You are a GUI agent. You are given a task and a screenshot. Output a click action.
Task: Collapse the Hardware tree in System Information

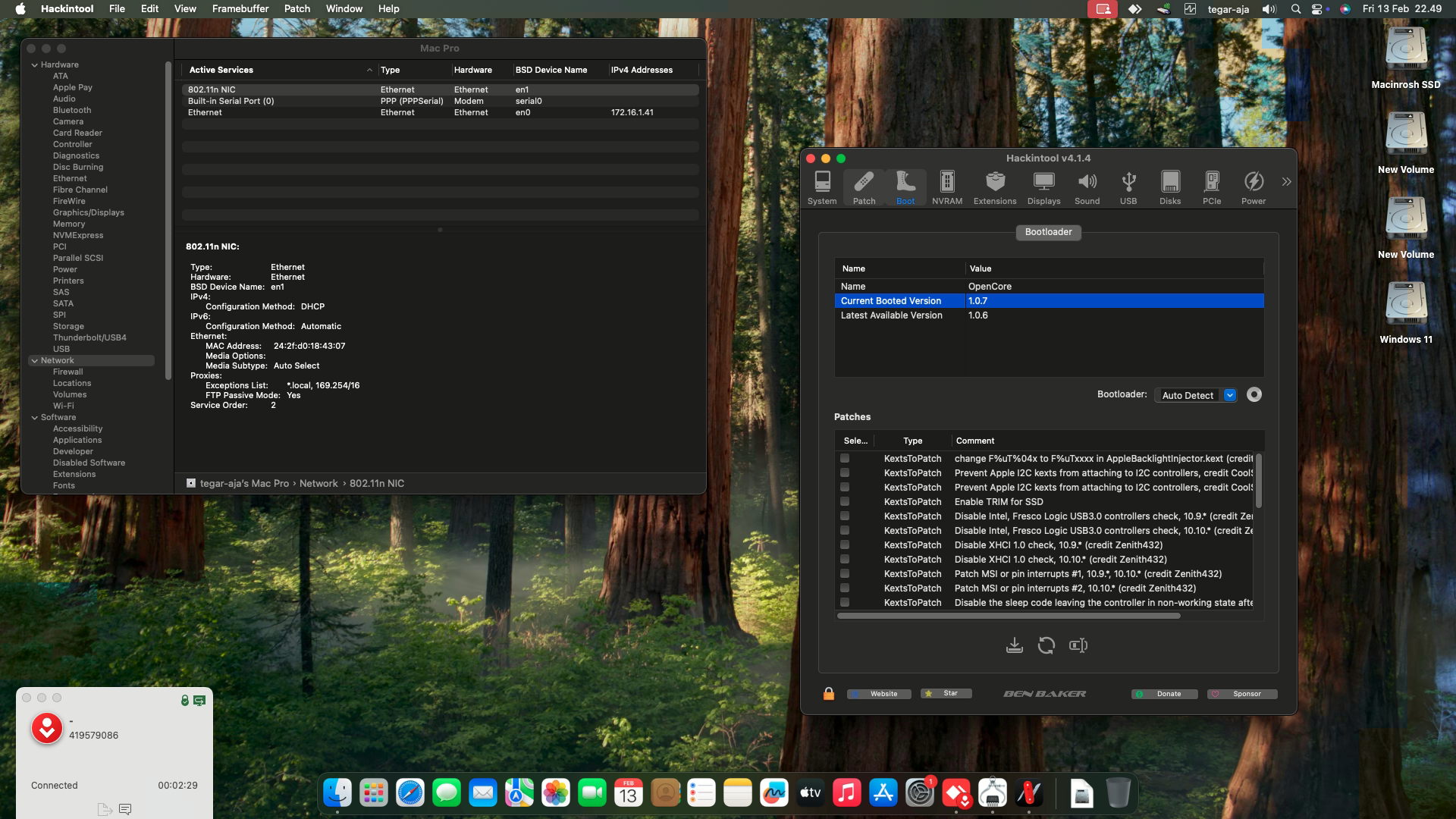[35, 65]
